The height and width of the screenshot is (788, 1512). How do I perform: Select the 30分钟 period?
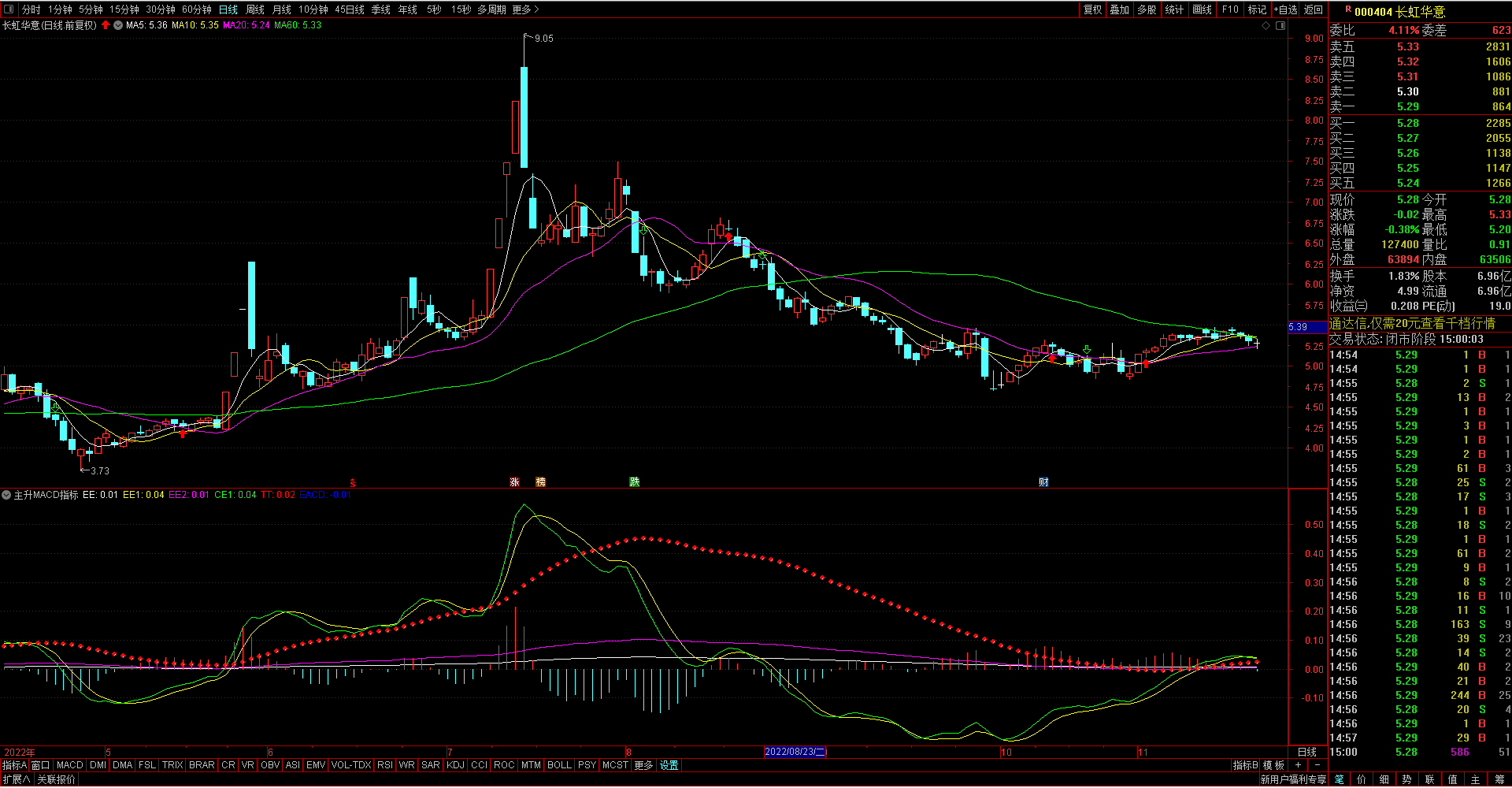161,9
